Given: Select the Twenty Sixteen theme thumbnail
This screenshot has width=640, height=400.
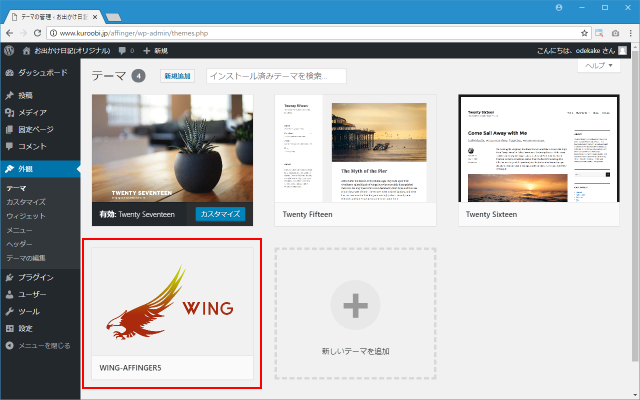Looking at the screenshot, I should pos(539,149).
